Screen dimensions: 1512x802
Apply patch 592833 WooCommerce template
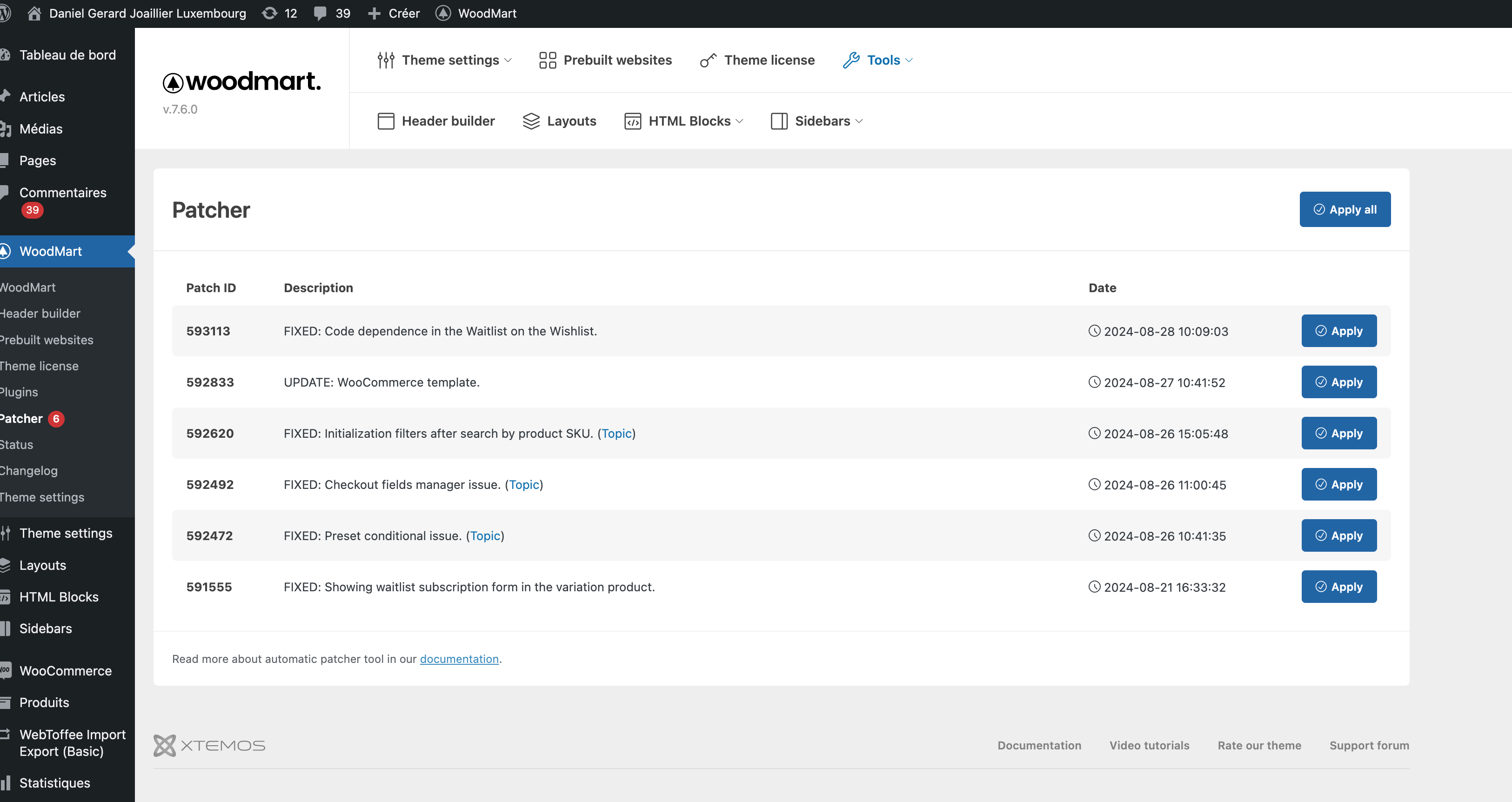[x=1338, y=382]
